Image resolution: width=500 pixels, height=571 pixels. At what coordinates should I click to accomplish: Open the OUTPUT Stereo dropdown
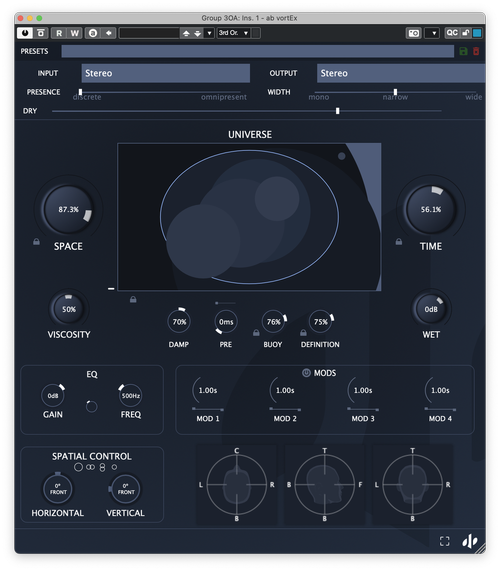[x=401, y=73]
